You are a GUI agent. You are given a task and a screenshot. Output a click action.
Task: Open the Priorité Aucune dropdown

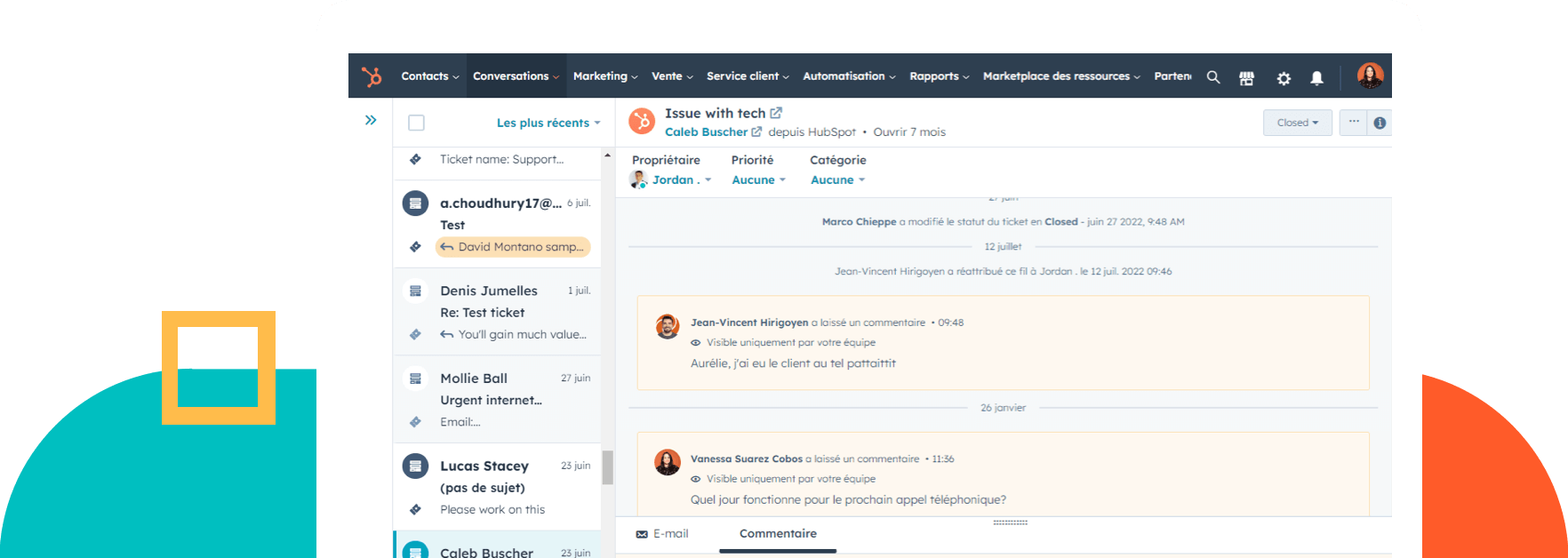click(758, 179)
